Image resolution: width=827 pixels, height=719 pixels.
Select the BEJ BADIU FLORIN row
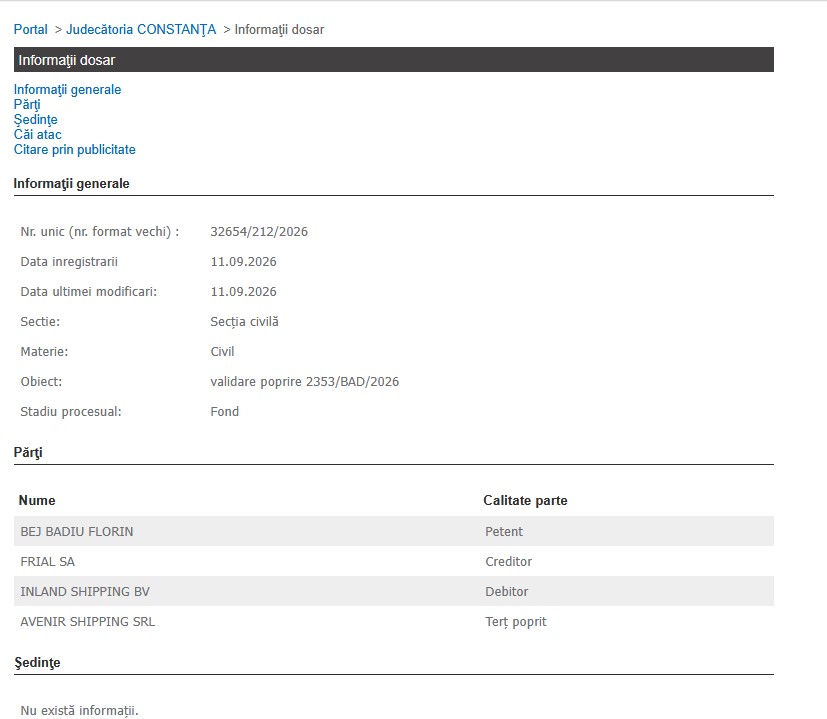point(393,531)
